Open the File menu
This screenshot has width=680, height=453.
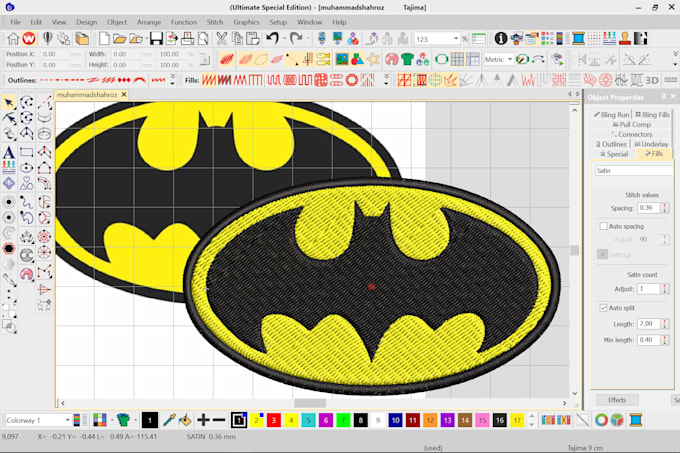point(15,22)
